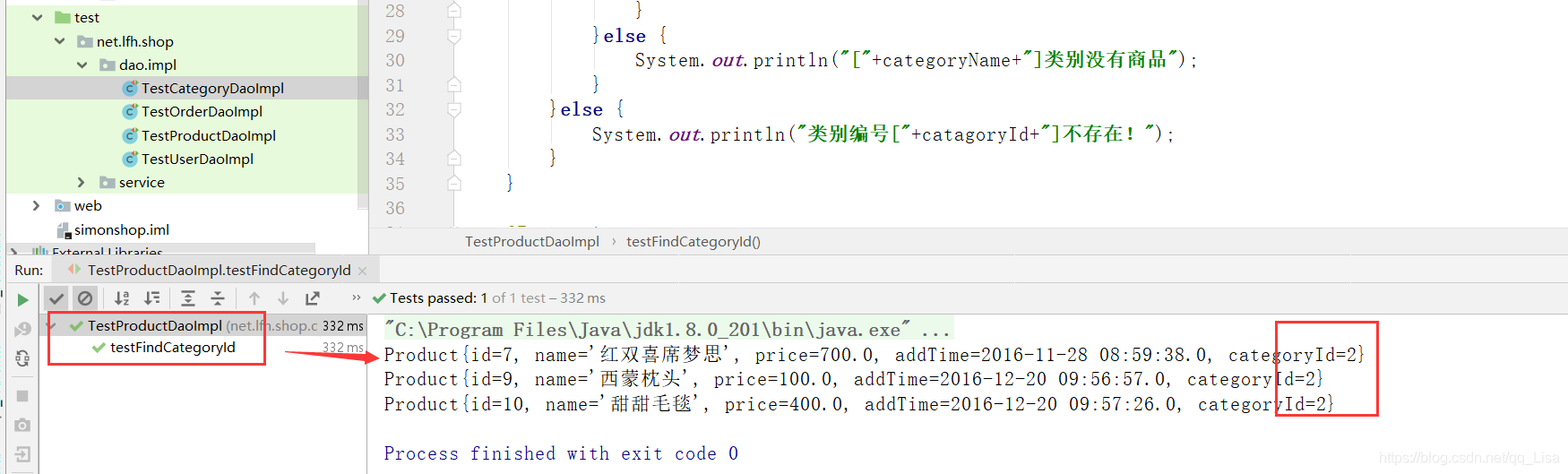1568x474 pixels.
Task: Click the else keyword on line 32
Action: tap(582, 109)
